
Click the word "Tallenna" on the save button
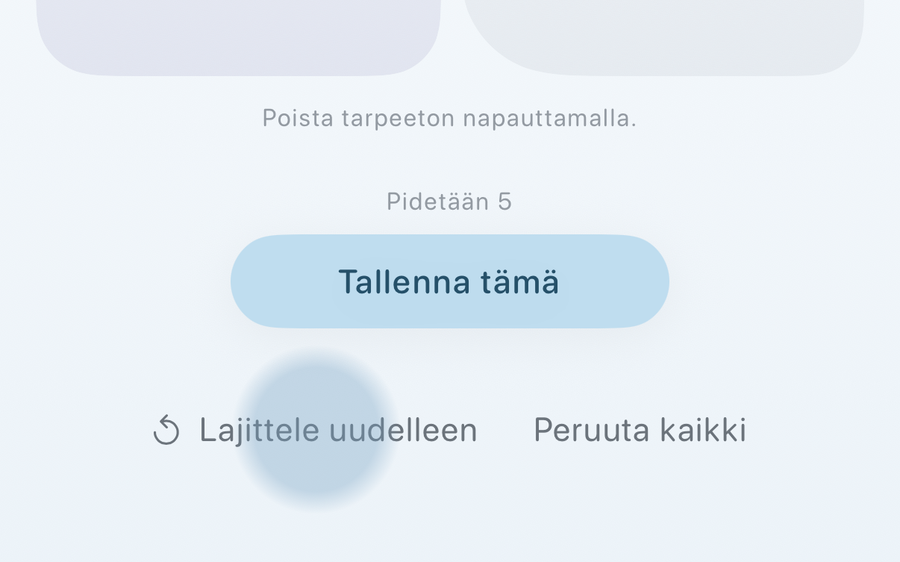(x=405, y=282)
